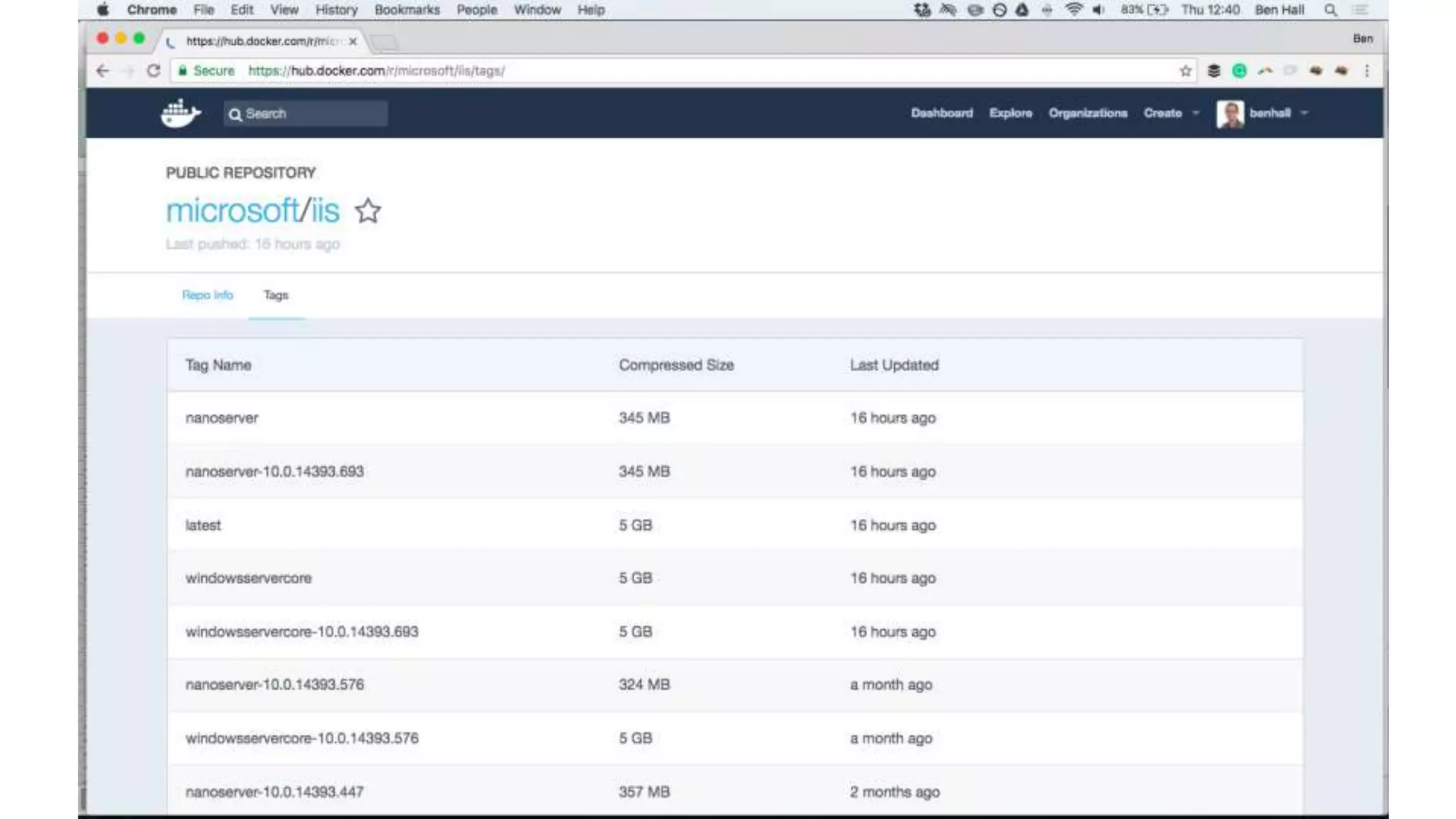Click the green Grammarly extension icon
The height and width of the screenshot is (819, 1456).
[1239, 70]
